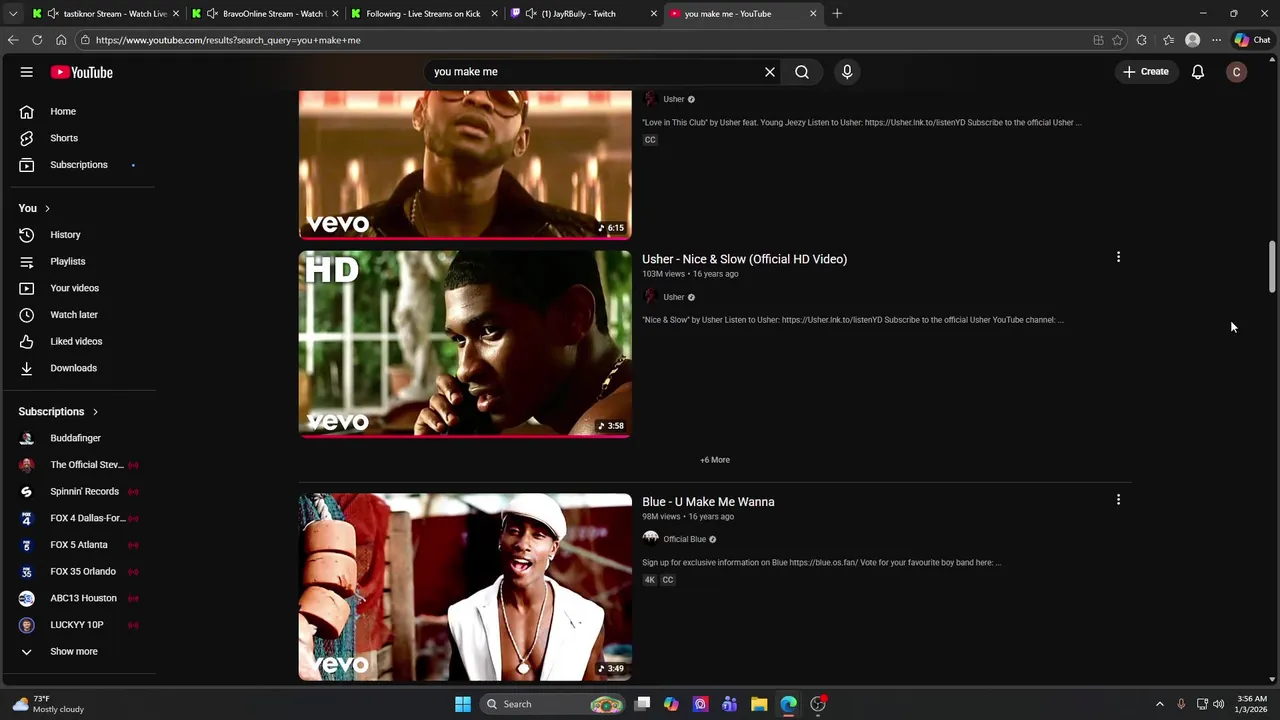This screenshot has height=720, width=1280.
Task: Reload the page
Action: tap(37, 40)
